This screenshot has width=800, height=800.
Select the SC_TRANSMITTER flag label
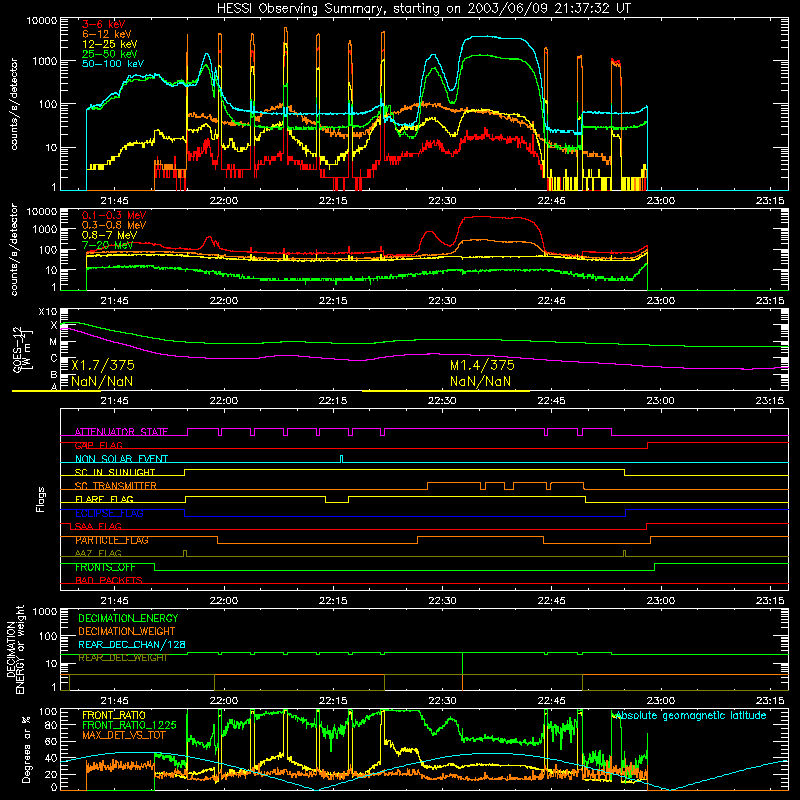click(x=116, y=486)
